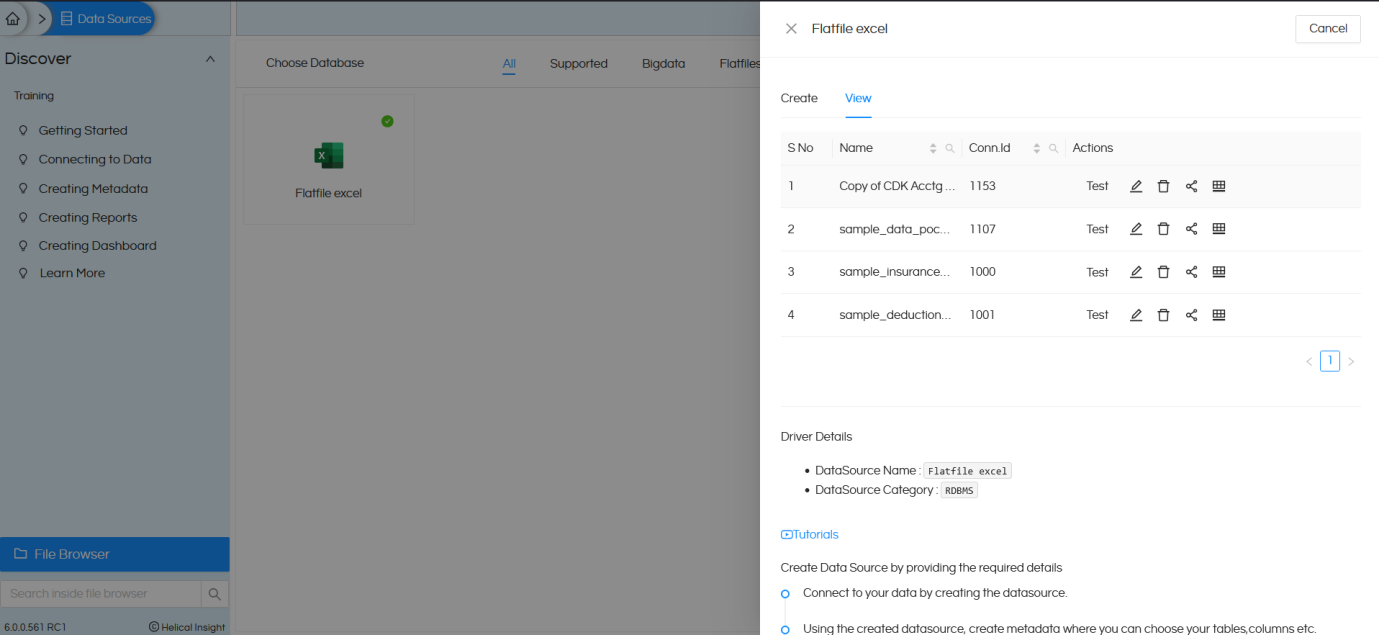Click the file browser search magnifier

(215, 594)
